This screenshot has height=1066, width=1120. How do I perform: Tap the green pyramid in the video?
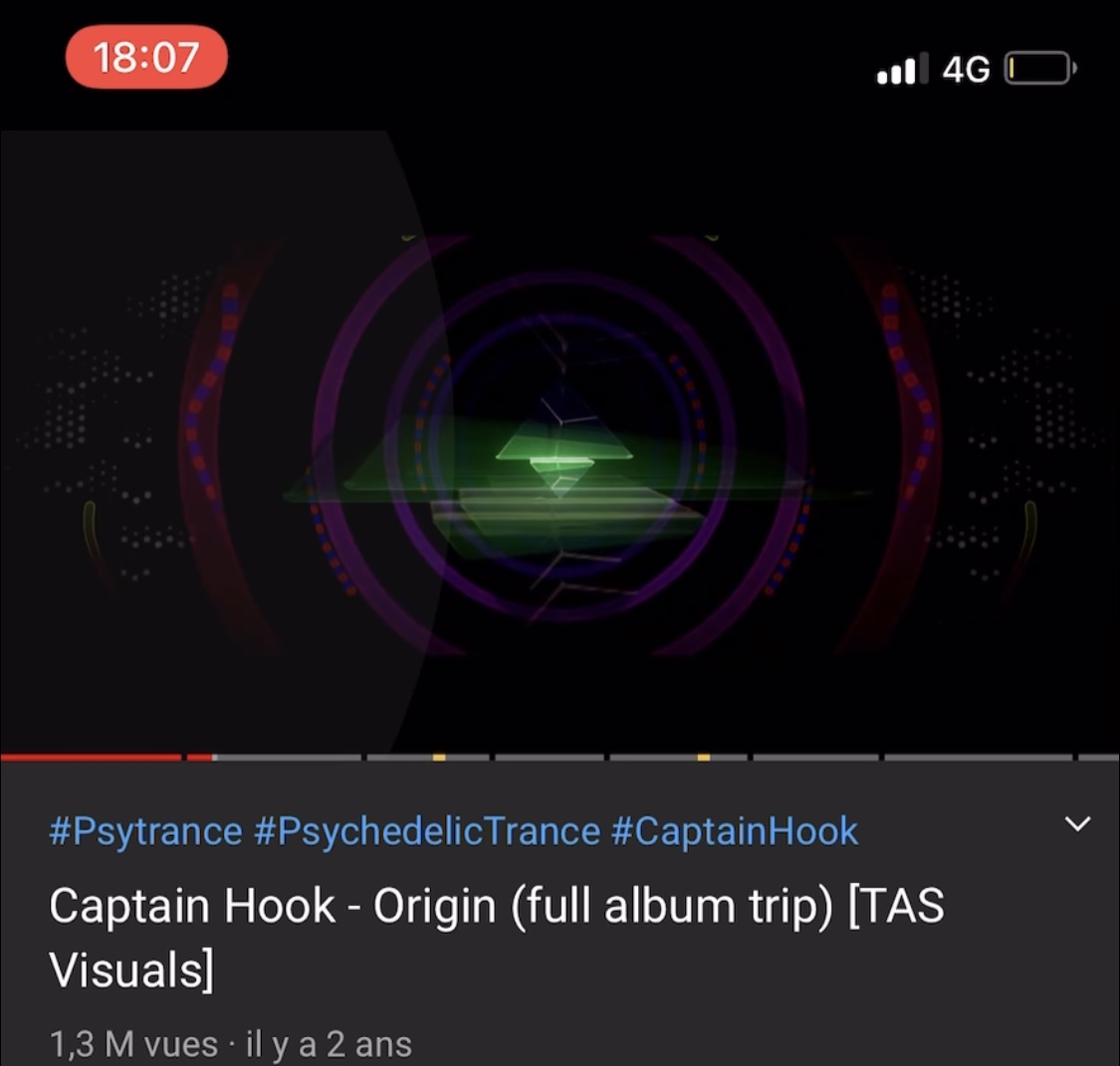pos(562,459)
